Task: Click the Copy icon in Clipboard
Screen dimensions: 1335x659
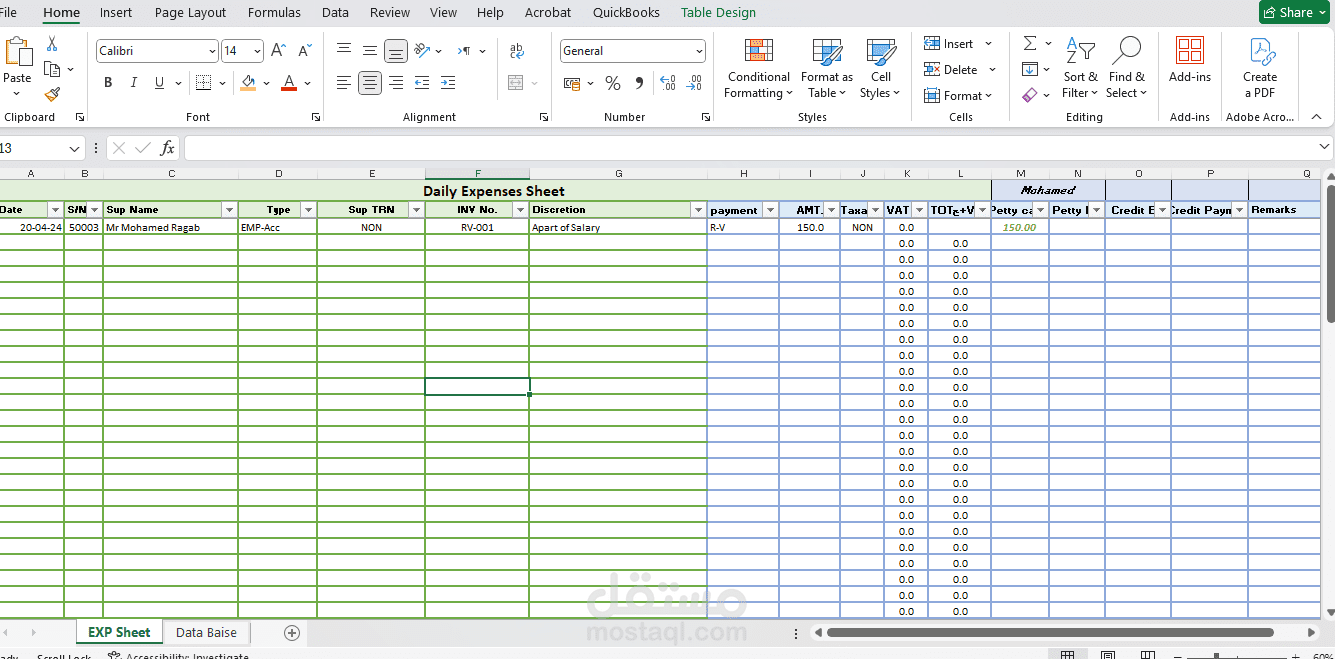Action: coord(52,69)
